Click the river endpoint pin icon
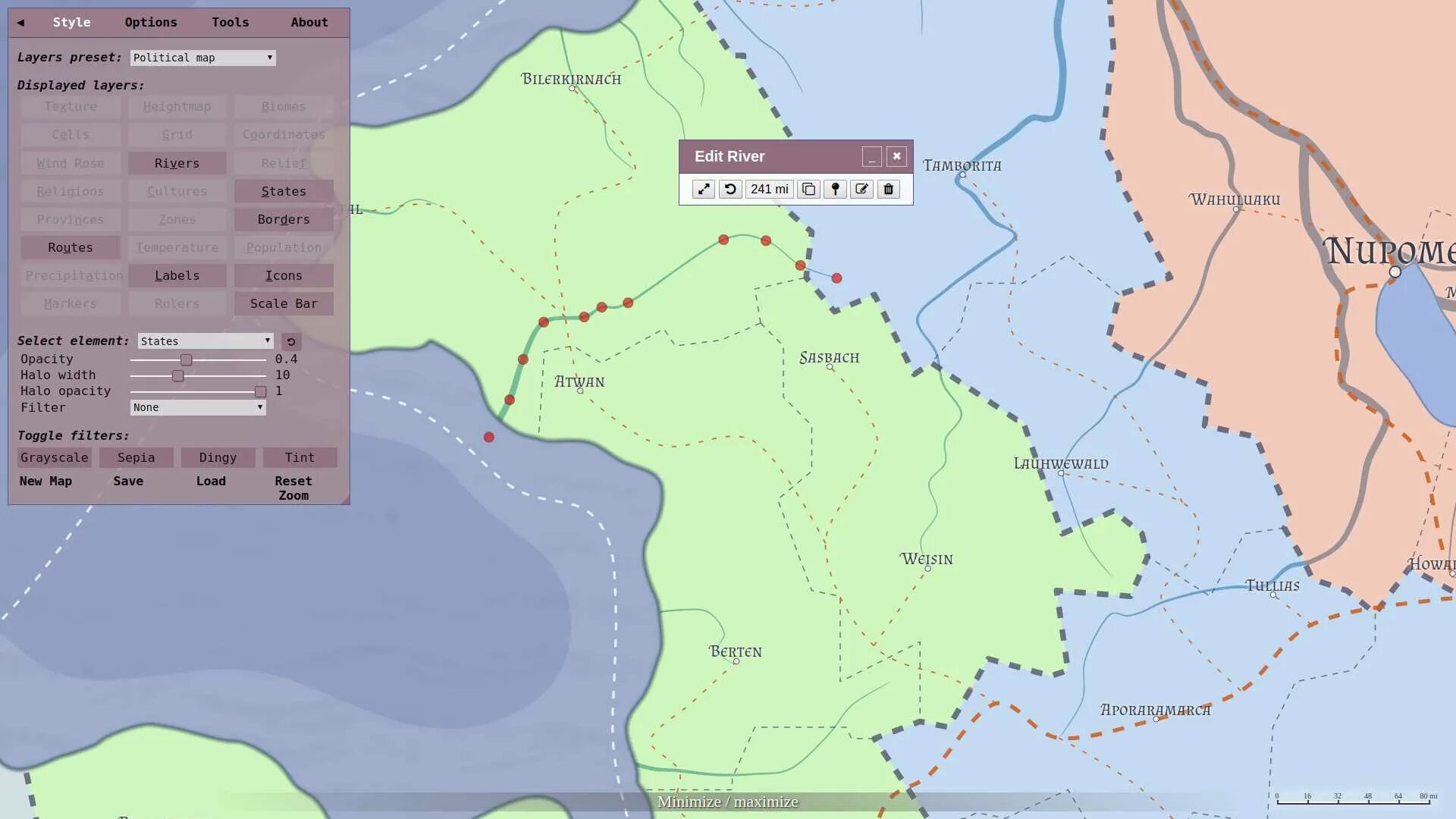Screen dimensions: 1456x819 tap(834, 189)
